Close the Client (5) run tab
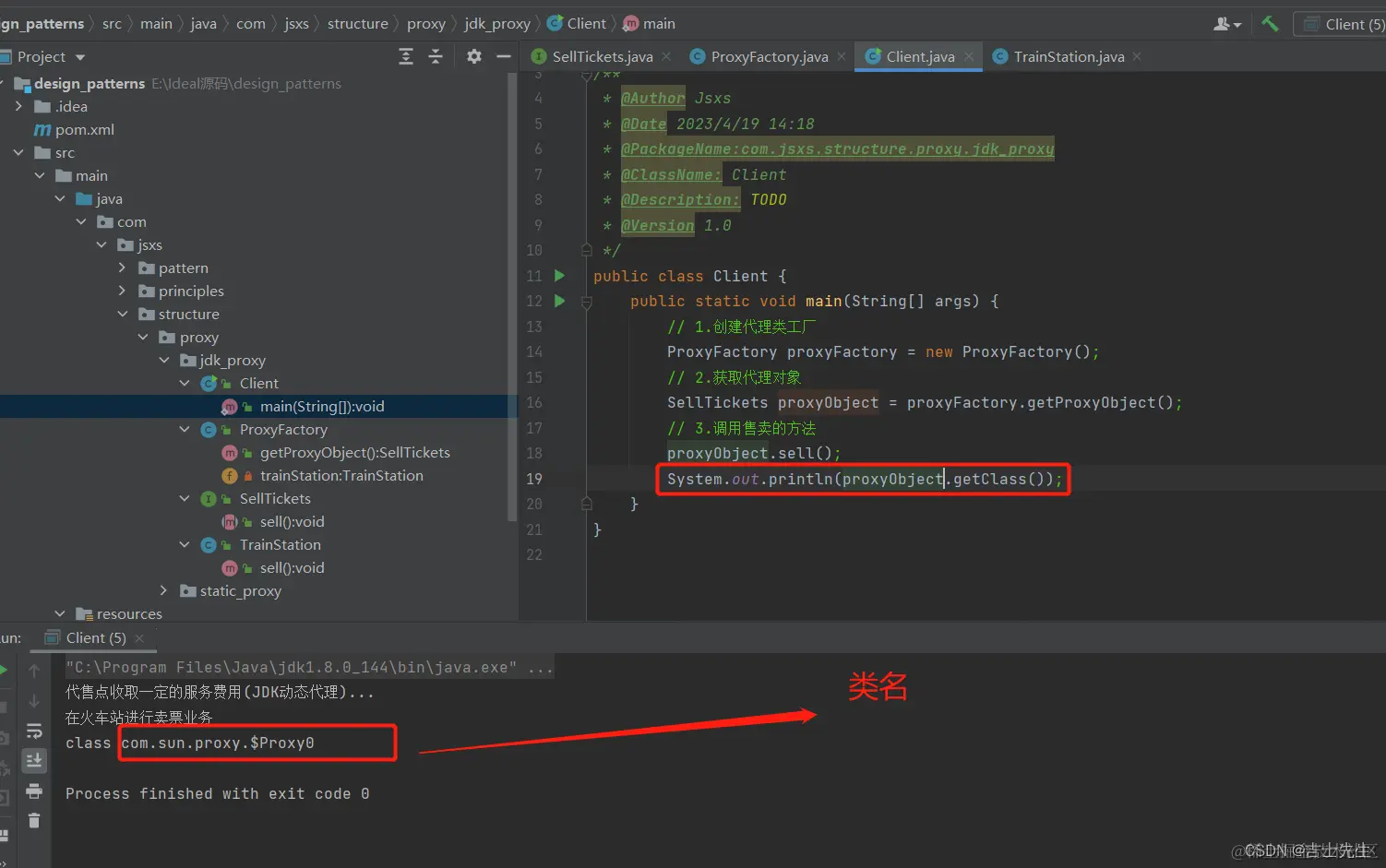1386x868 pixels. coord(139,638)
